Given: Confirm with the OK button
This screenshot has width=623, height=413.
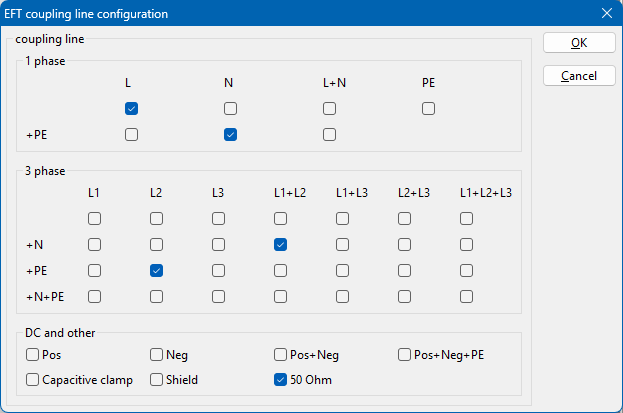Looking at the screenshot, I should click(578, 43).
